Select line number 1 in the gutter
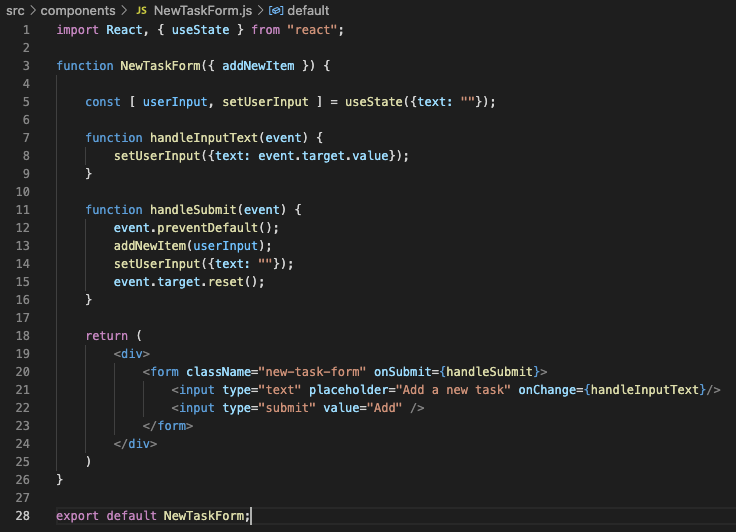Viewport: 736px width, 532px height. click(26, 30)
